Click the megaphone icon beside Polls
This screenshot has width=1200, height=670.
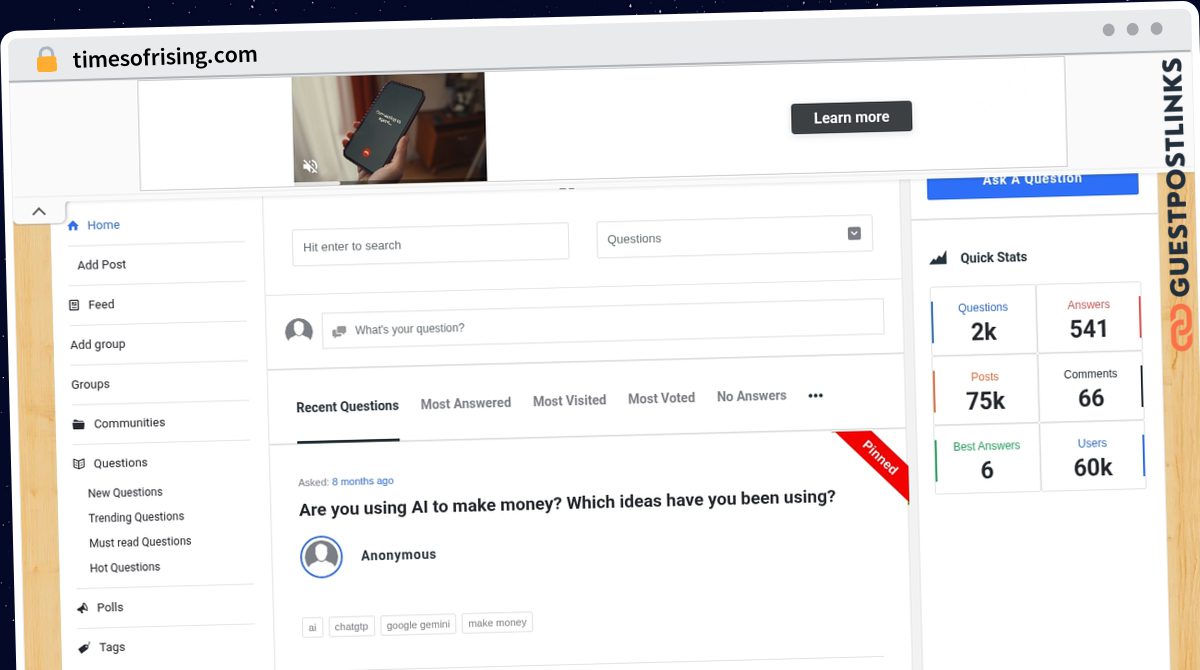(82, 607)
